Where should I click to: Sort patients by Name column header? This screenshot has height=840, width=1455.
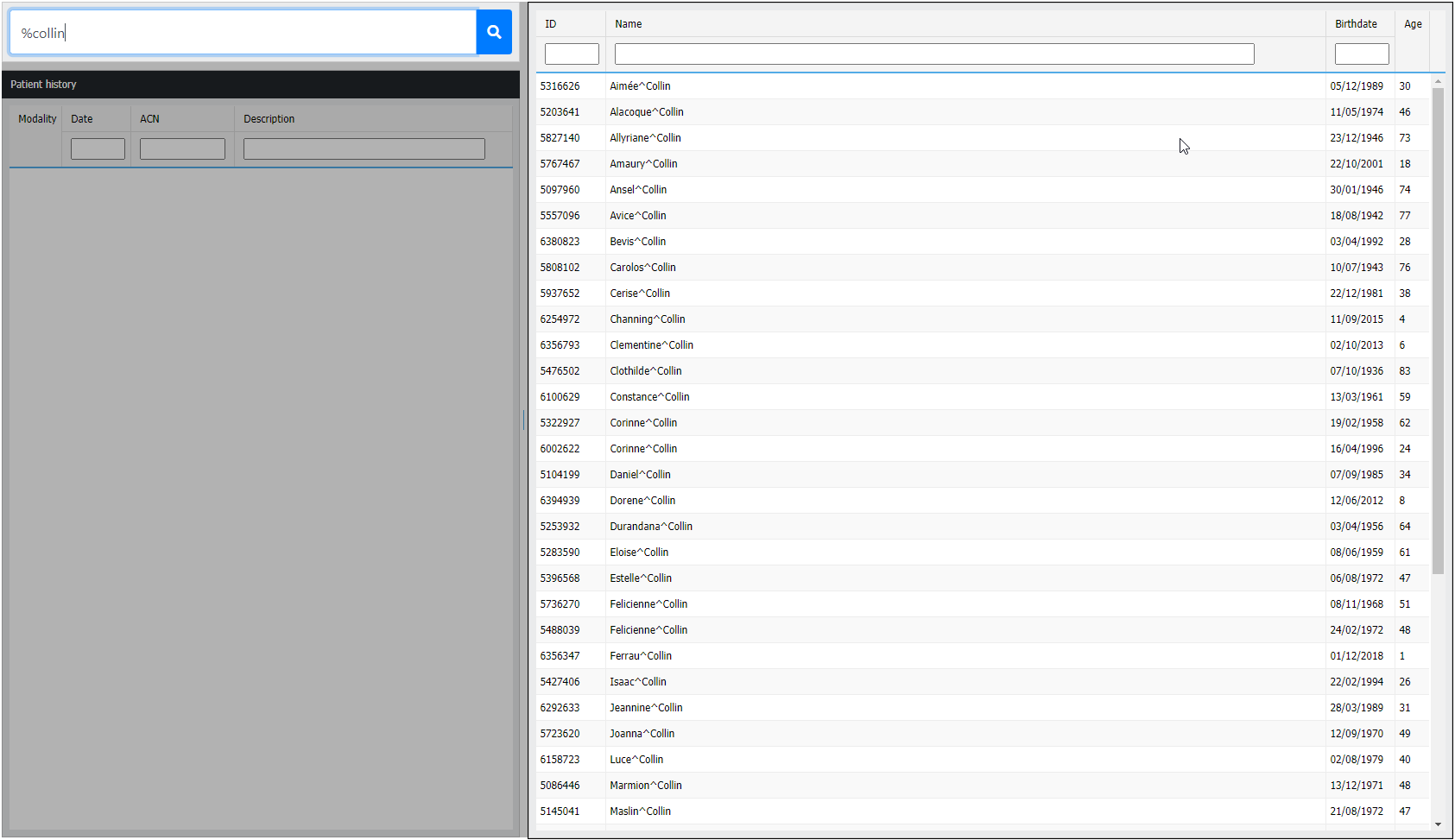pyautogui.click(x=629, y=24)
